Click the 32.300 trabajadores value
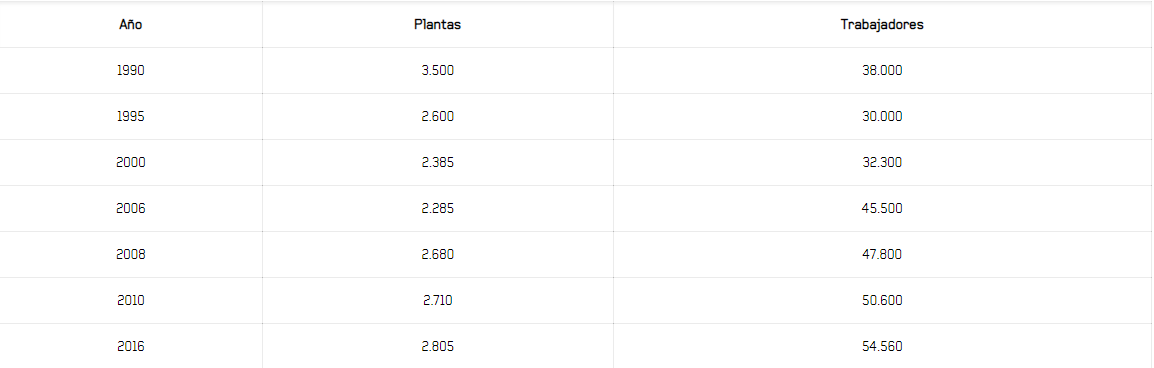 [882, 163]
